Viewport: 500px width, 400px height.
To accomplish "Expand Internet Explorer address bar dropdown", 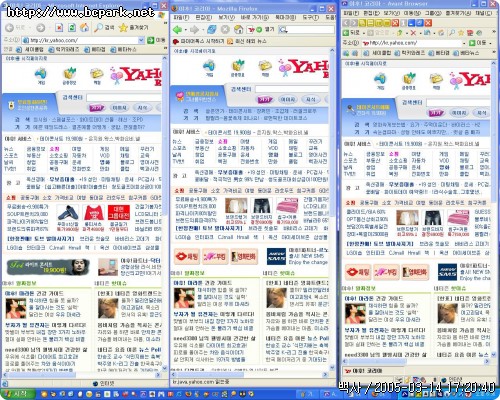I will point(141,40).
